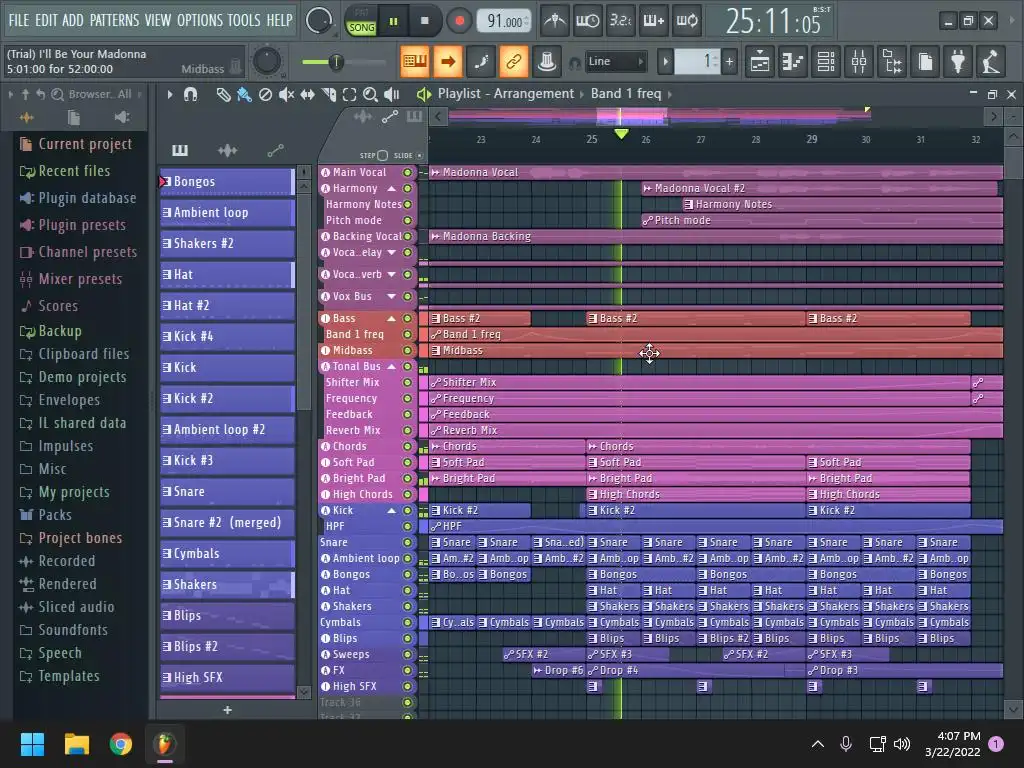Mute the High SFX track
The image size is (1024, 768).
pos(408,686)
